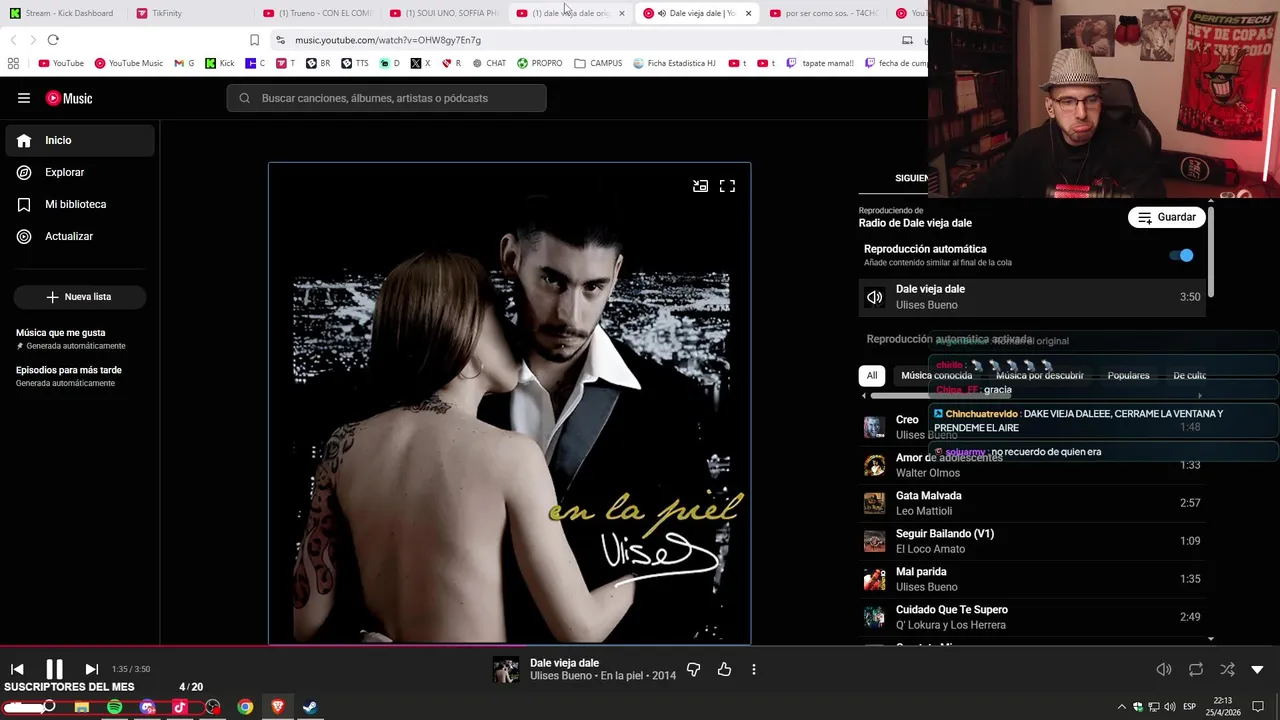Open the Kick bookmark

pyautogui.click(x=220, y=63)
